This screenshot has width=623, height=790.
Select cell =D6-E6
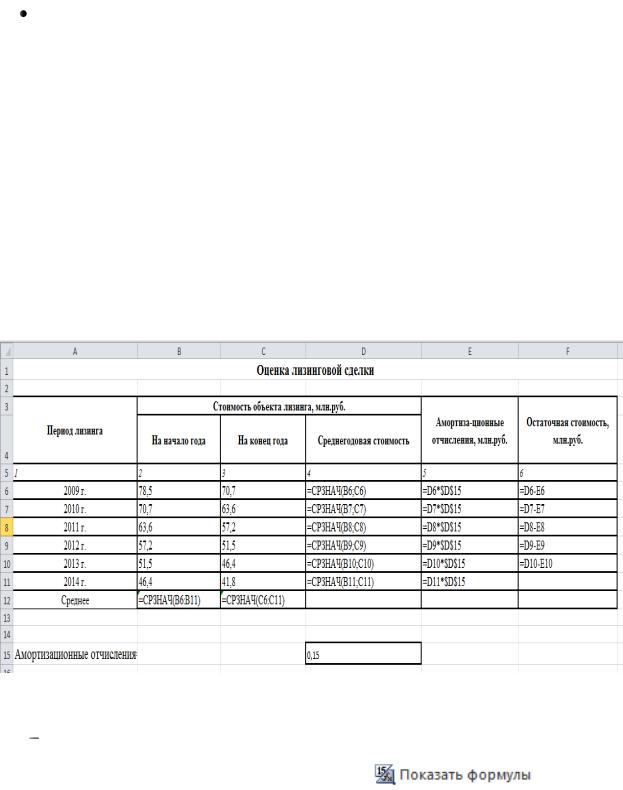[x=568, y=490]
